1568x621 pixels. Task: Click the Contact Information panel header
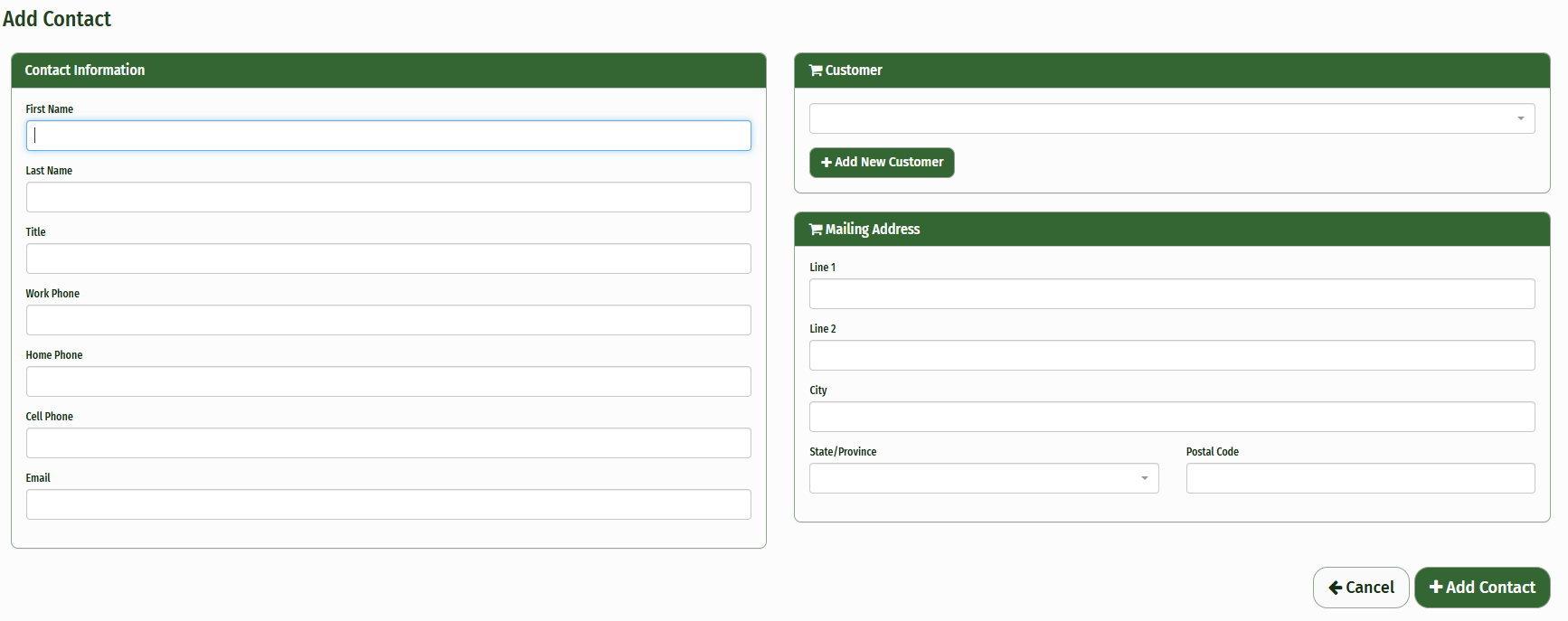(x=388, y=71)
